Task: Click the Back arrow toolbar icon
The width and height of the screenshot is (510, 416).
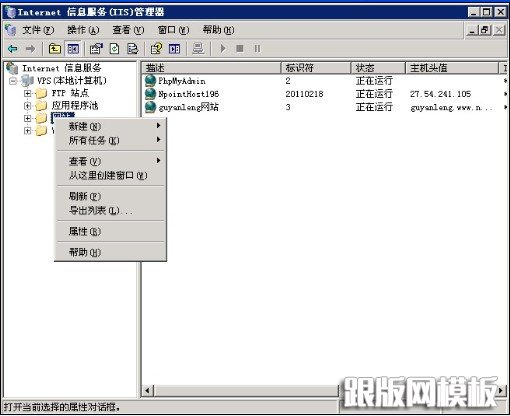Action: tap(13, 49)
